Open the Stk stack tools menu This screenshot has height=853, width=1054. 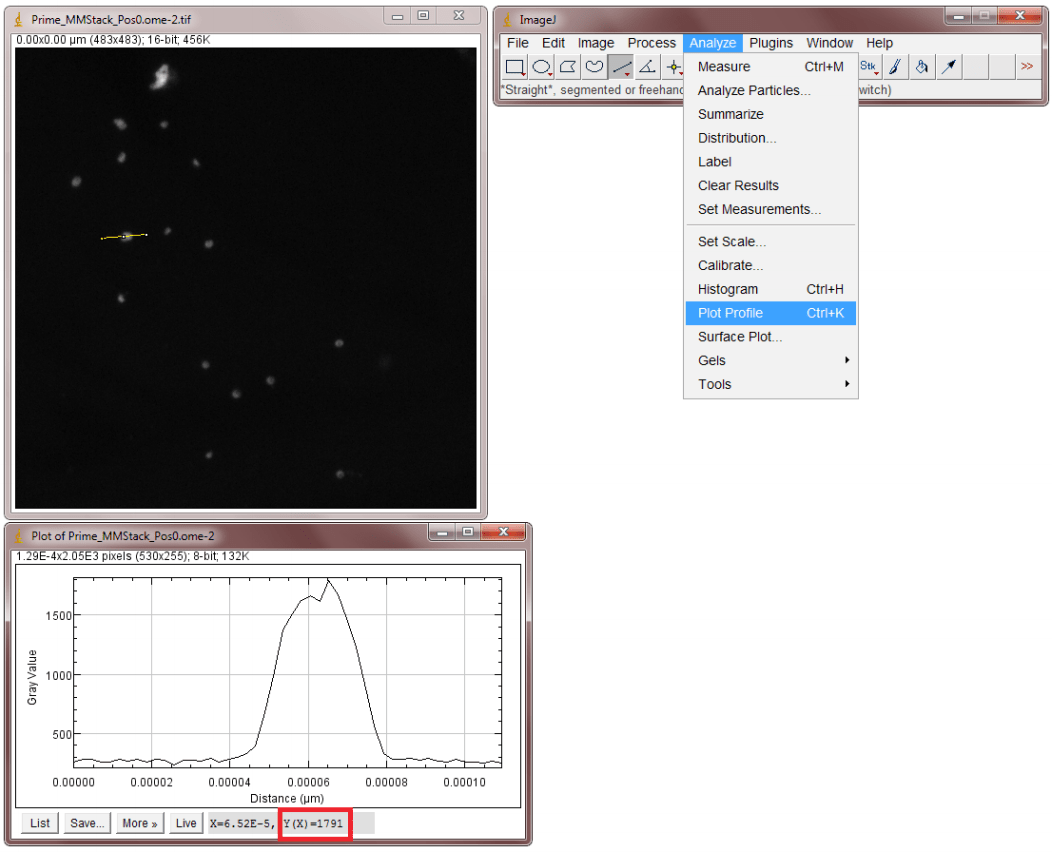pos(868,67)
